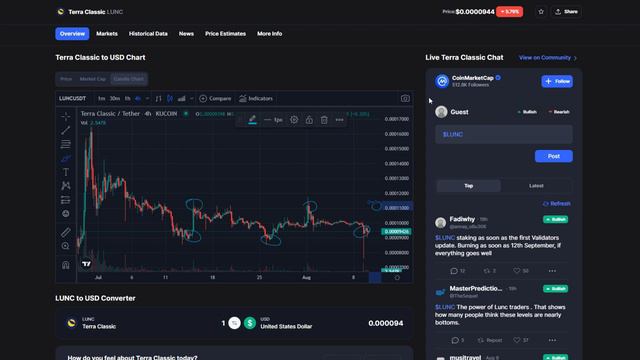
Task: Open the Compare symbols button
Action: tap(215, 98)
